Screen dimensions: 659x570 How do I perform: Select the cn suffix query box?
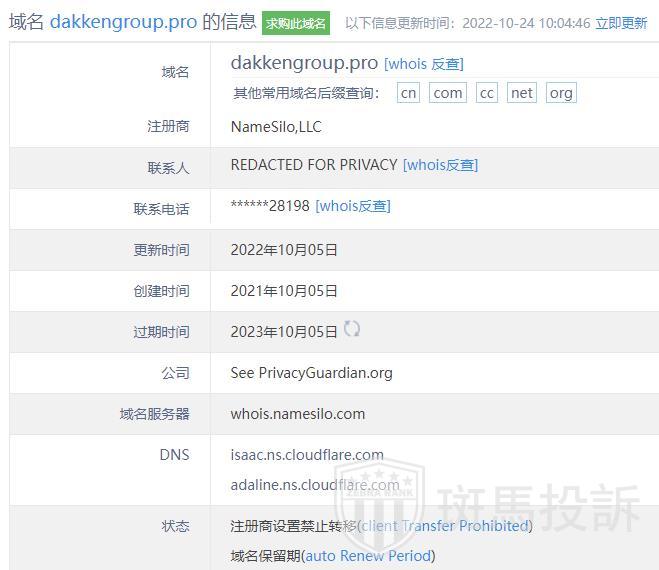click(x=408, y=93)
